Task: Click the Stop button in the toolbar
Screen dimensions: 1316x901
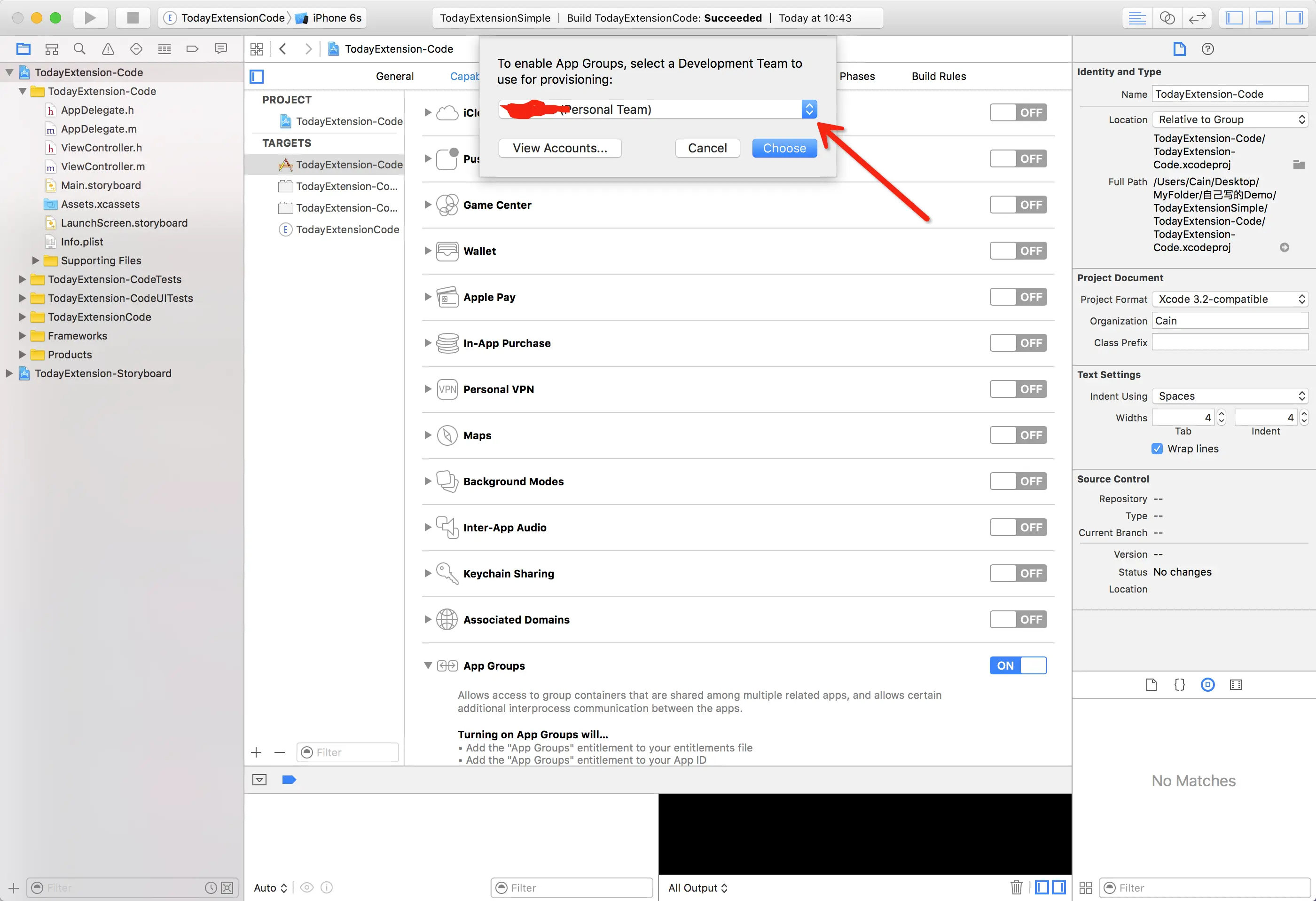Action: point(133,17)
